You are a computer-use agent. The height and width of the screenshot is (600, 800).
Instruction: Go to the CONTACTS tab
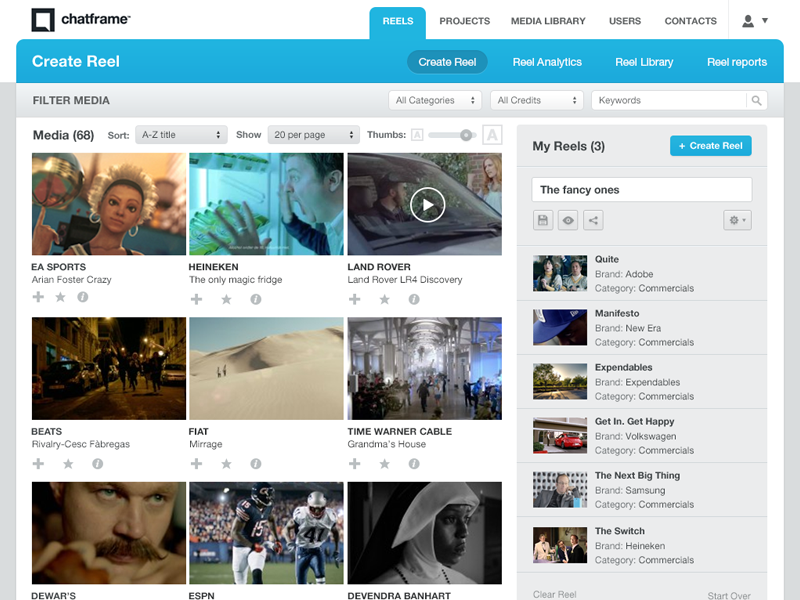[x=690, y=21]
